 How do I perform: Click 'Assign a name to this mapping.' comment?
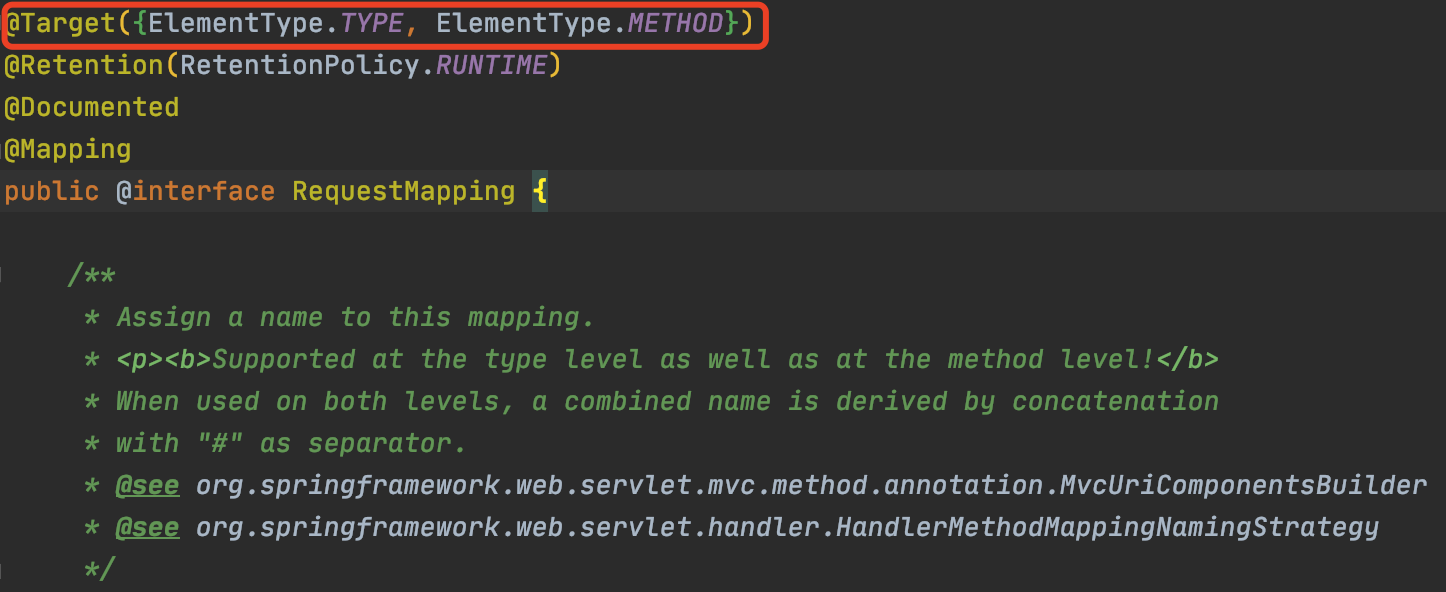click(x=356, y=317)
